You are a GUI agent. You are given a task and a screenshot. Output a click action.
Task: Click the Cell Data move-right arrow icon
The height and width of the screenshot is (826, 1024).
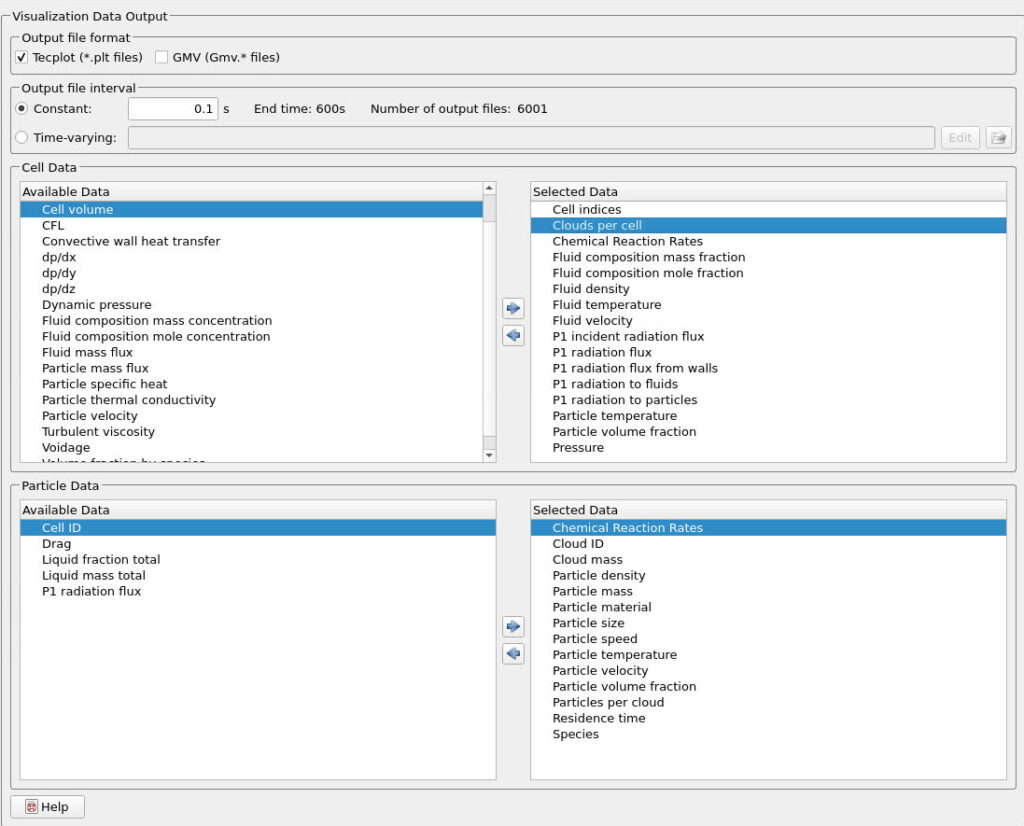coord(513,309)
